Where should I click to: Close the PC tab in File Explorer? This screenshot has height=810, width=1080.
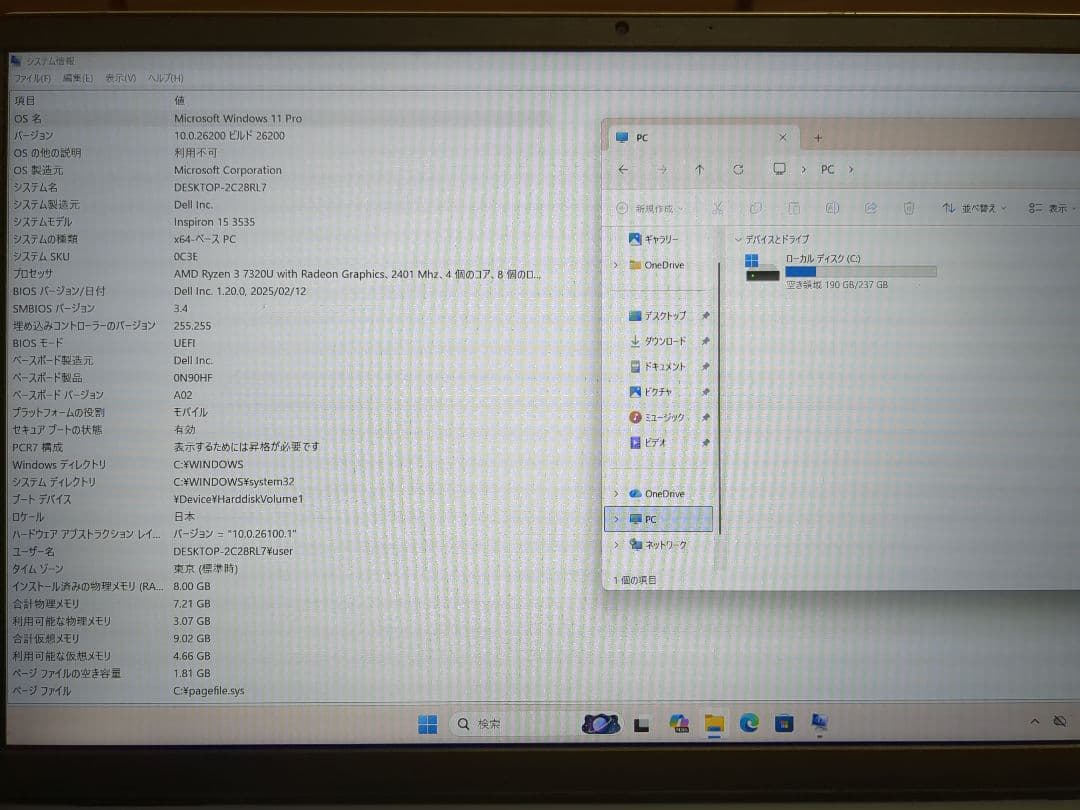tap(782, 137)
